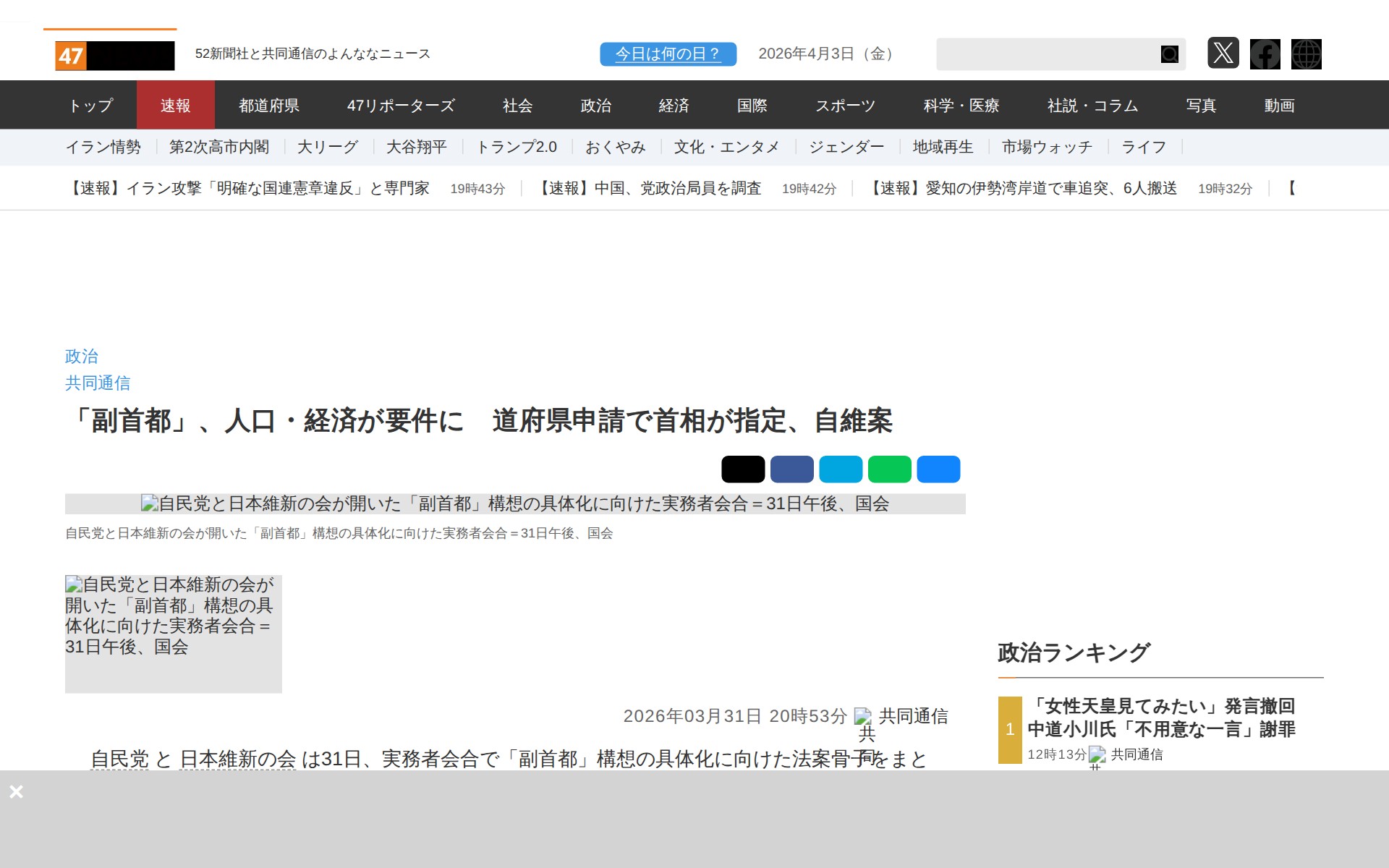The width and height of the screenshot is (1389, 868).
Task: Open the イラン情勢 topic link
Action: coord(103,148)
